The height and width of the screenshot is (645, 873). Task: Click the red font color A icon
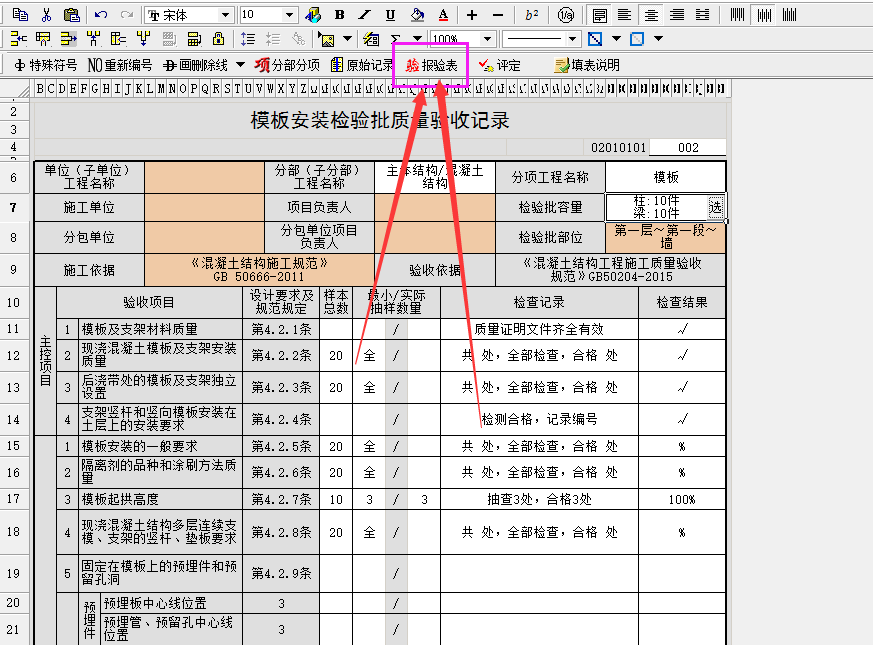tap(442, 15)
